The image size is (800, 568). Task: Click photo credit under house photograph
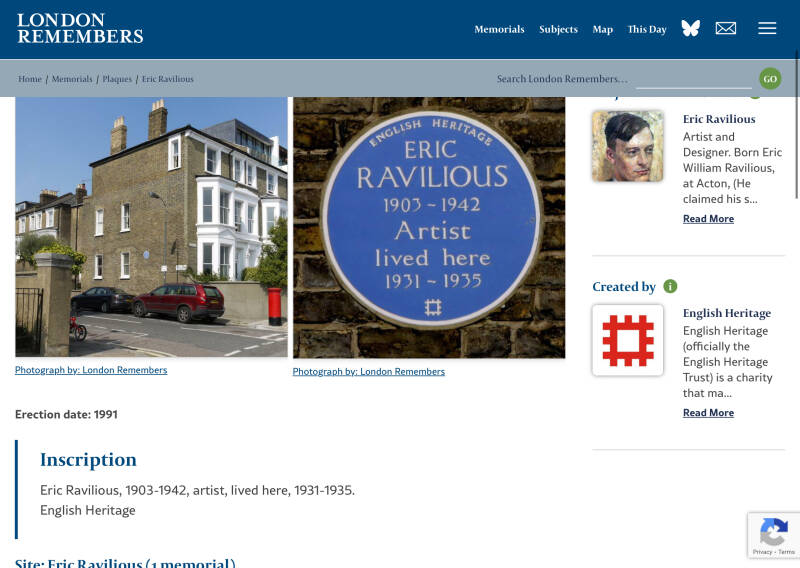click(91, 370)
